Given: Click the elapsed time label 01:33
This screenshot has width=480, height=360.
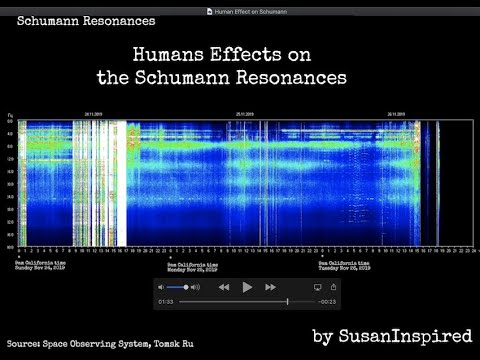Looking at the screenshot, I should (x=166, y=302).
